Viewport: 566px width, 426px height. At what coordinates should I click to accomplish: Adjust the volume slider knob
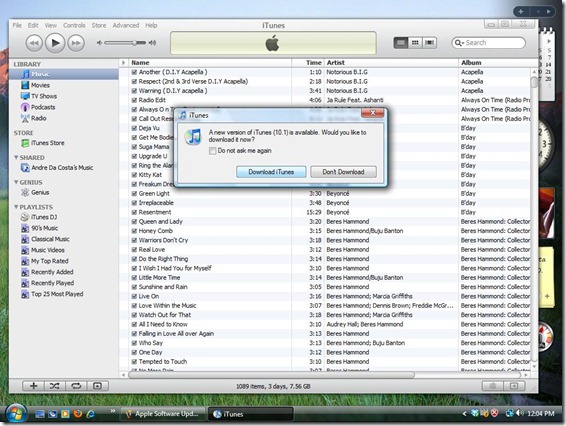click(134, 43)
